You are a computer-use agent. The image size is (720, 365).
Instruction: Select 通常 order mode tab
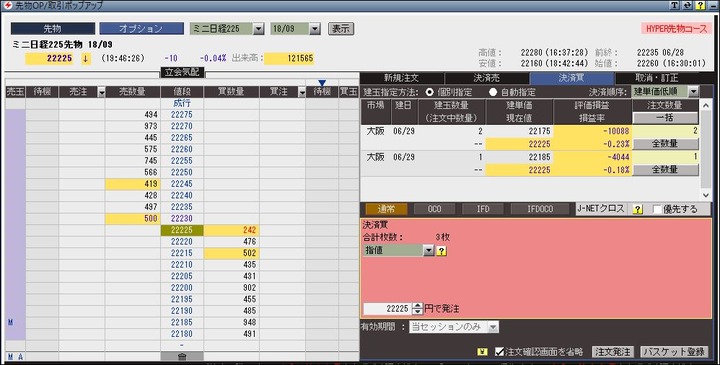(x=386, y=209)
